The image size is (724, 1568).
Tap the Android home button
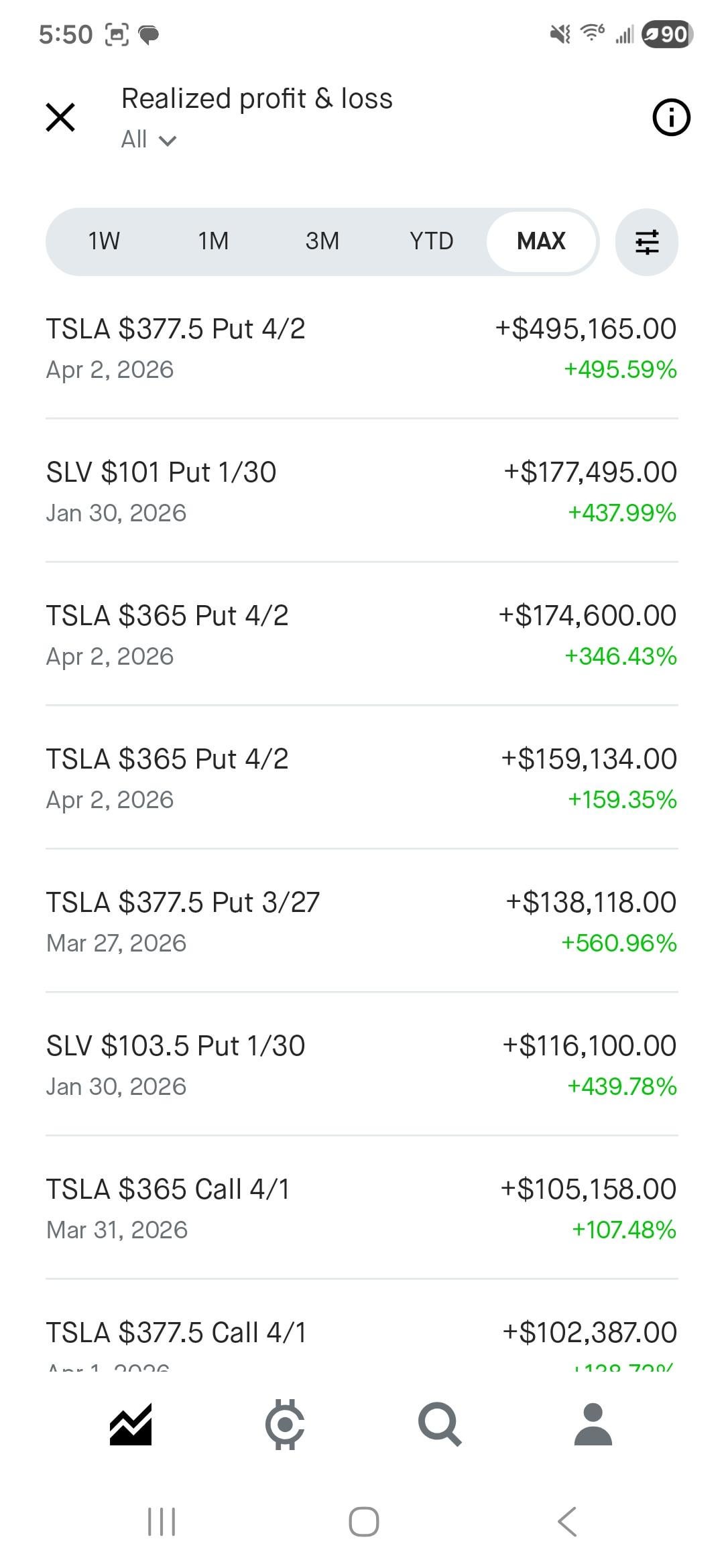click(x=363, y=1521)
